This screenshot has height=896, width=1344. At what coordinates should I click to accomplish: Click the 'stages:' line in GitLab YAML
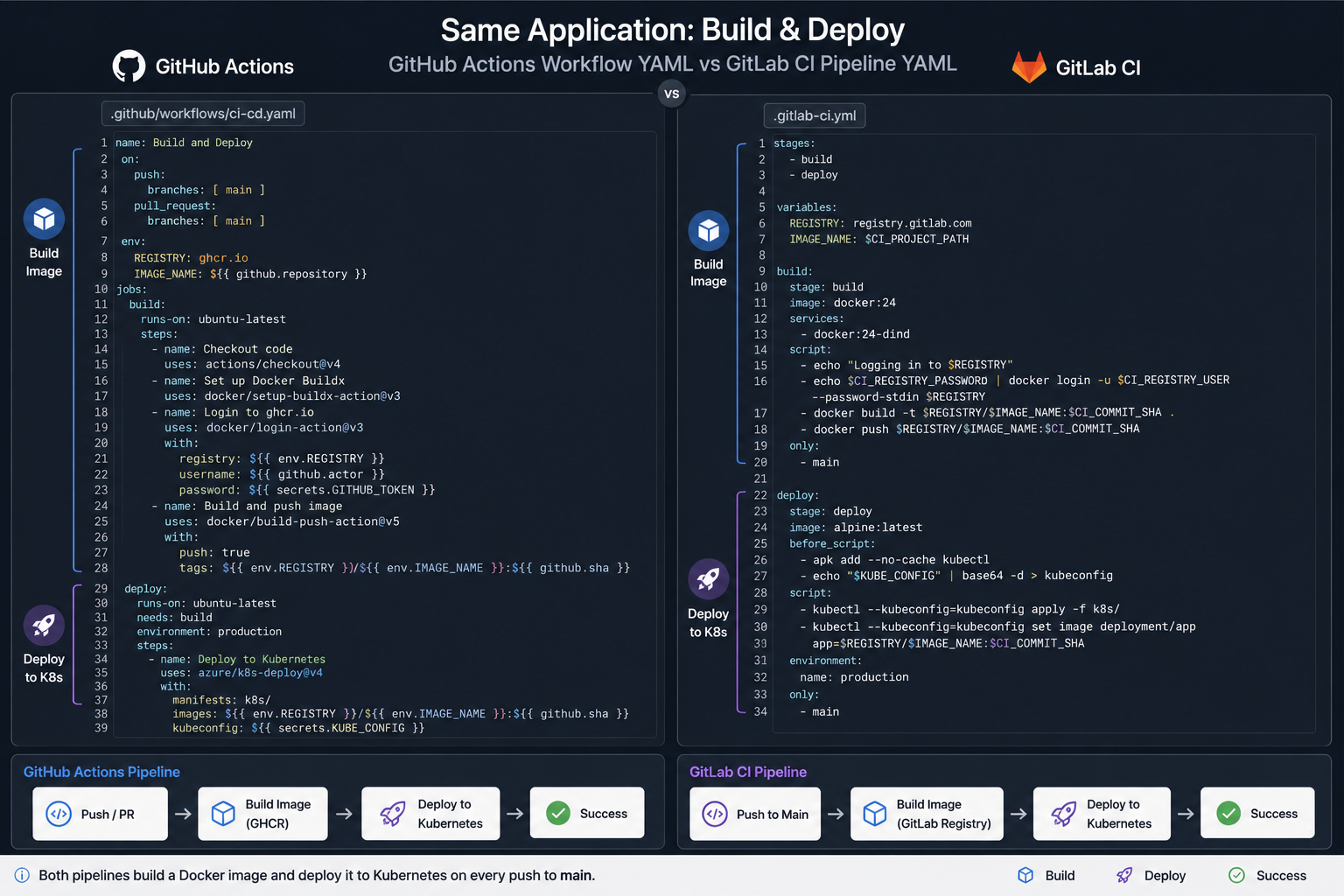(794, 143)
